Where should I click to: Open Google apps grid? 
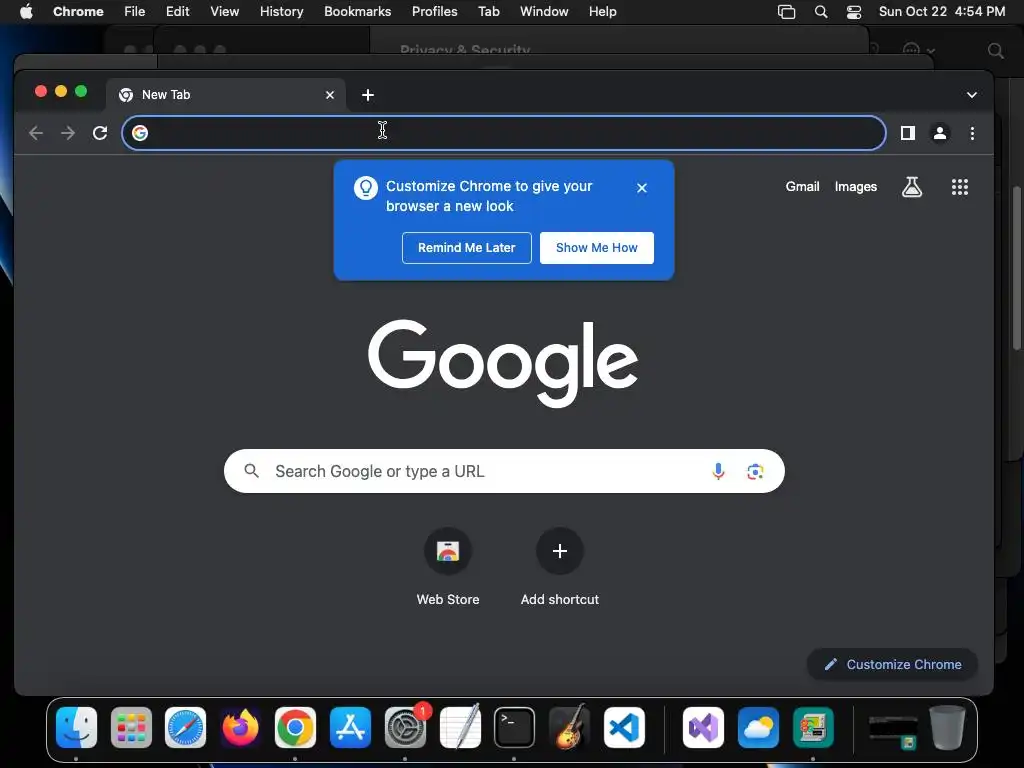[x=959, y=187]
